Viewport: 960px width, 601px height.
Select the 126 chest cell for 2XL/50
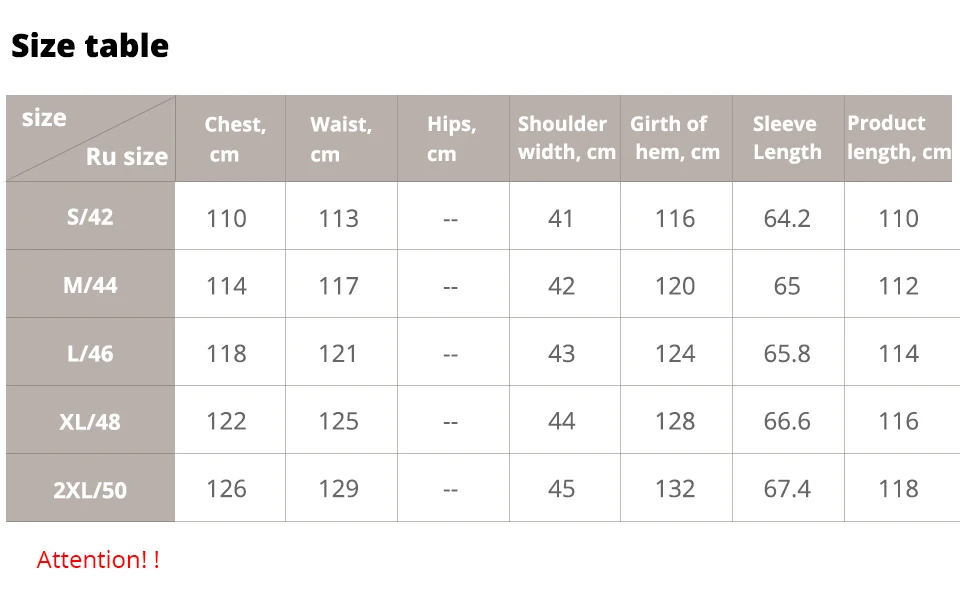click(x=230, y=488)
